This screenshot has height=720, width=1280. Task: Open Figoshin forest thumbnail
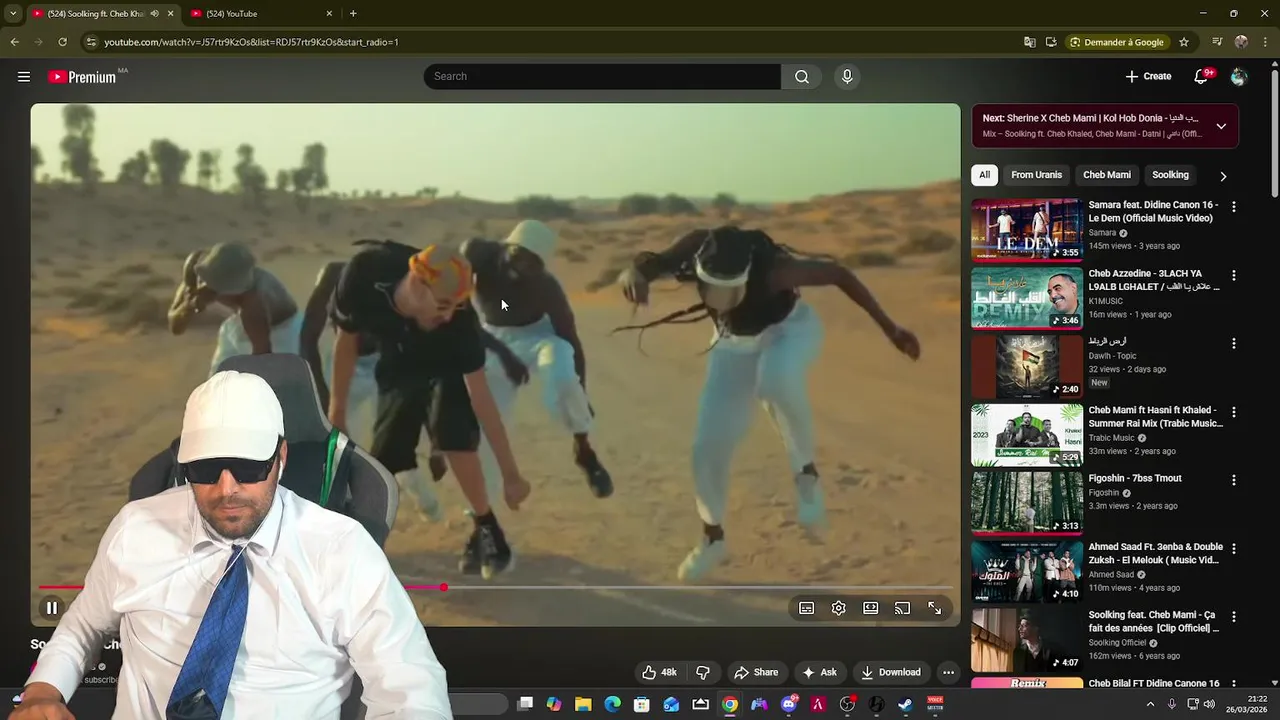pyautogui.click(x=1026, y=502)
